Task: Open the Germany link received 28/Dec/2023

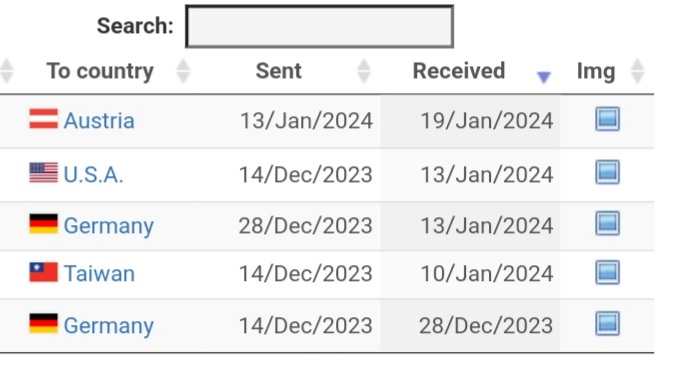Action: click(x=109, y=326)
